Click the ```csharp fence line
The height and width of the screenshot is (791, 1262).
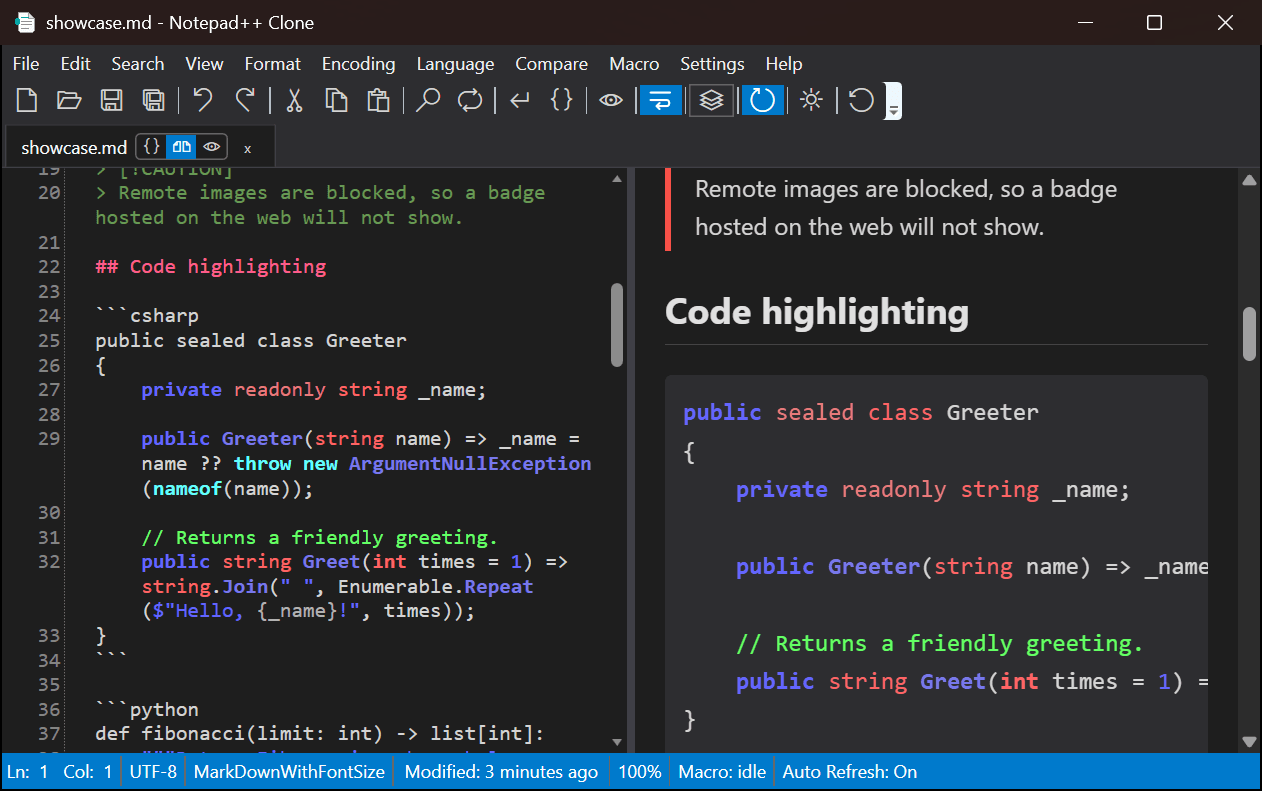click(147, 316)
